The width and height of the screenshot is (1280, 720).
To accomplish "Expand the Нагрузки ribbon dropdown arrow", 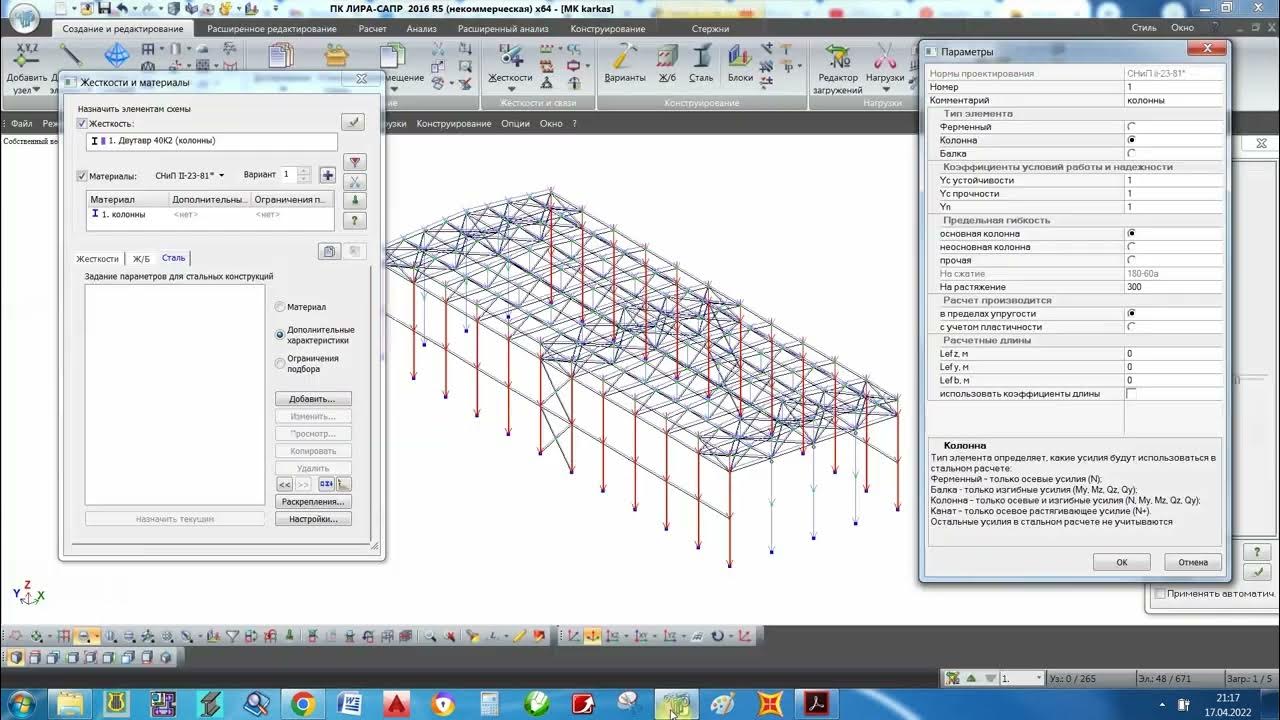I will click(x=885, y=90).
